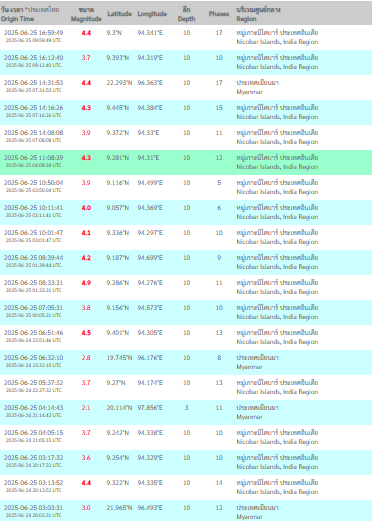The image size is (372, 521).
Task: Open the 2025-06-25 03:03:31 earthquake entry
Action: (x=186, y=510)
